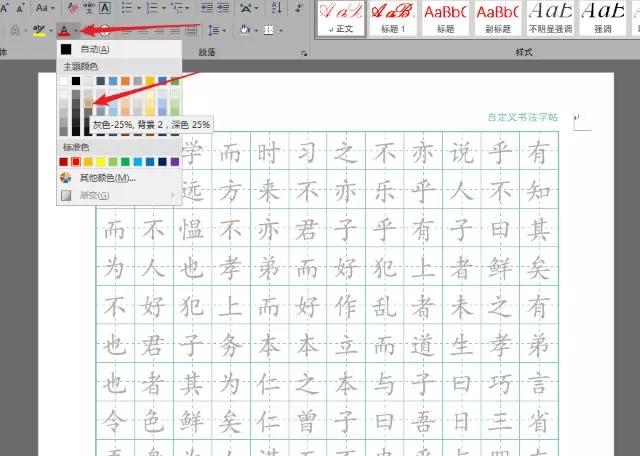Apply the 正文 style

[341, 18]
